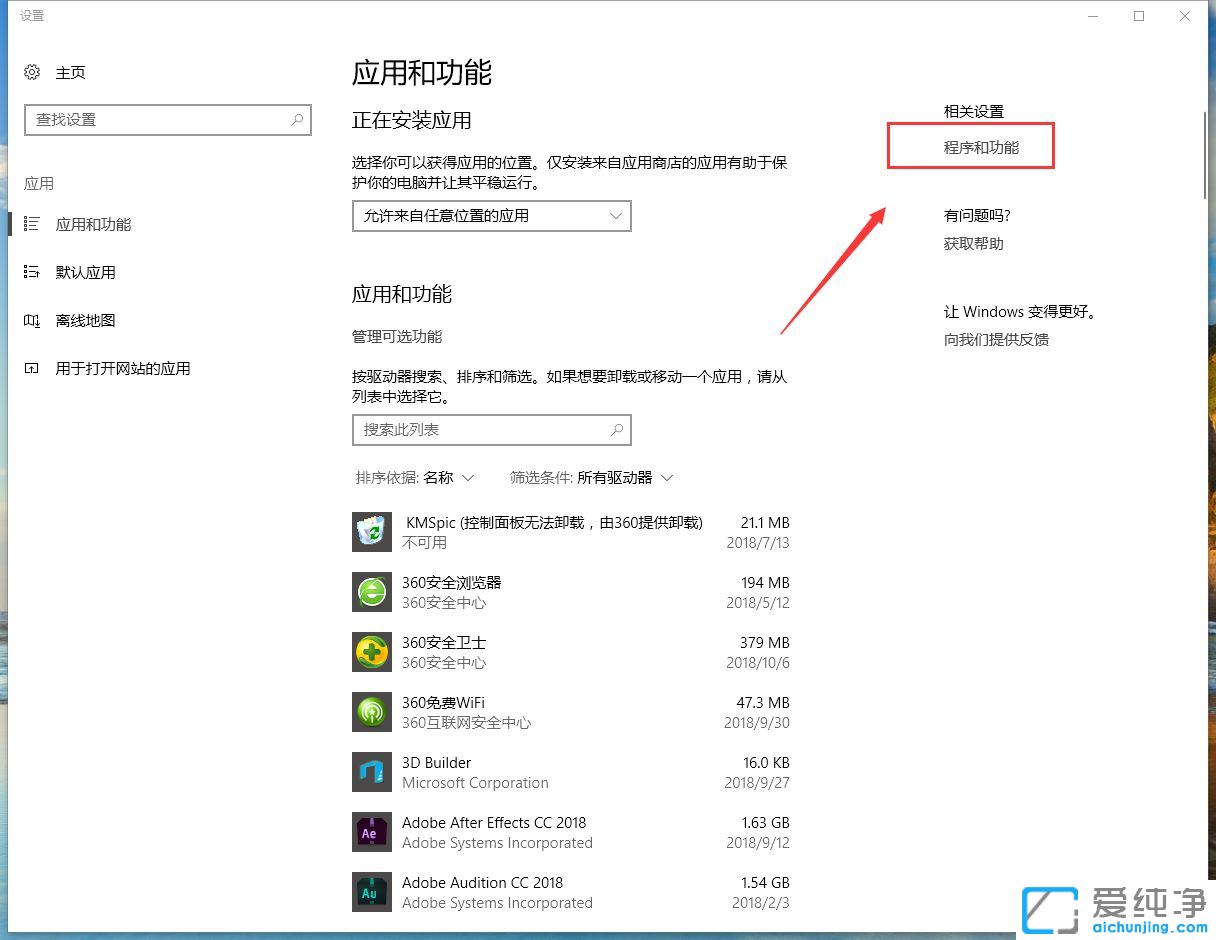1216x940 pixels.
Task: Select the 360安全卫士 shield icon
Action: [x=371, y=652]
